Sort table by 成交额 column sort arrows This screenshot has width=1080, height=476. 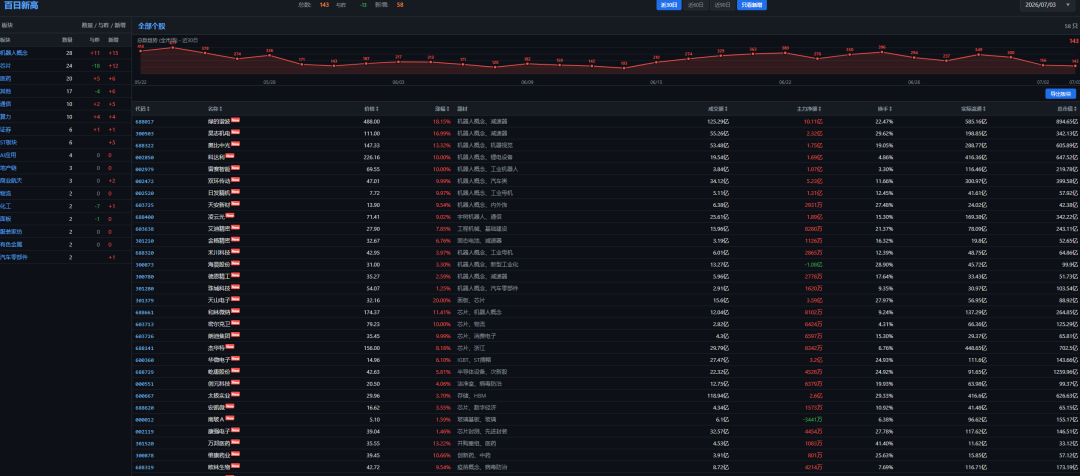pos(726,109)
